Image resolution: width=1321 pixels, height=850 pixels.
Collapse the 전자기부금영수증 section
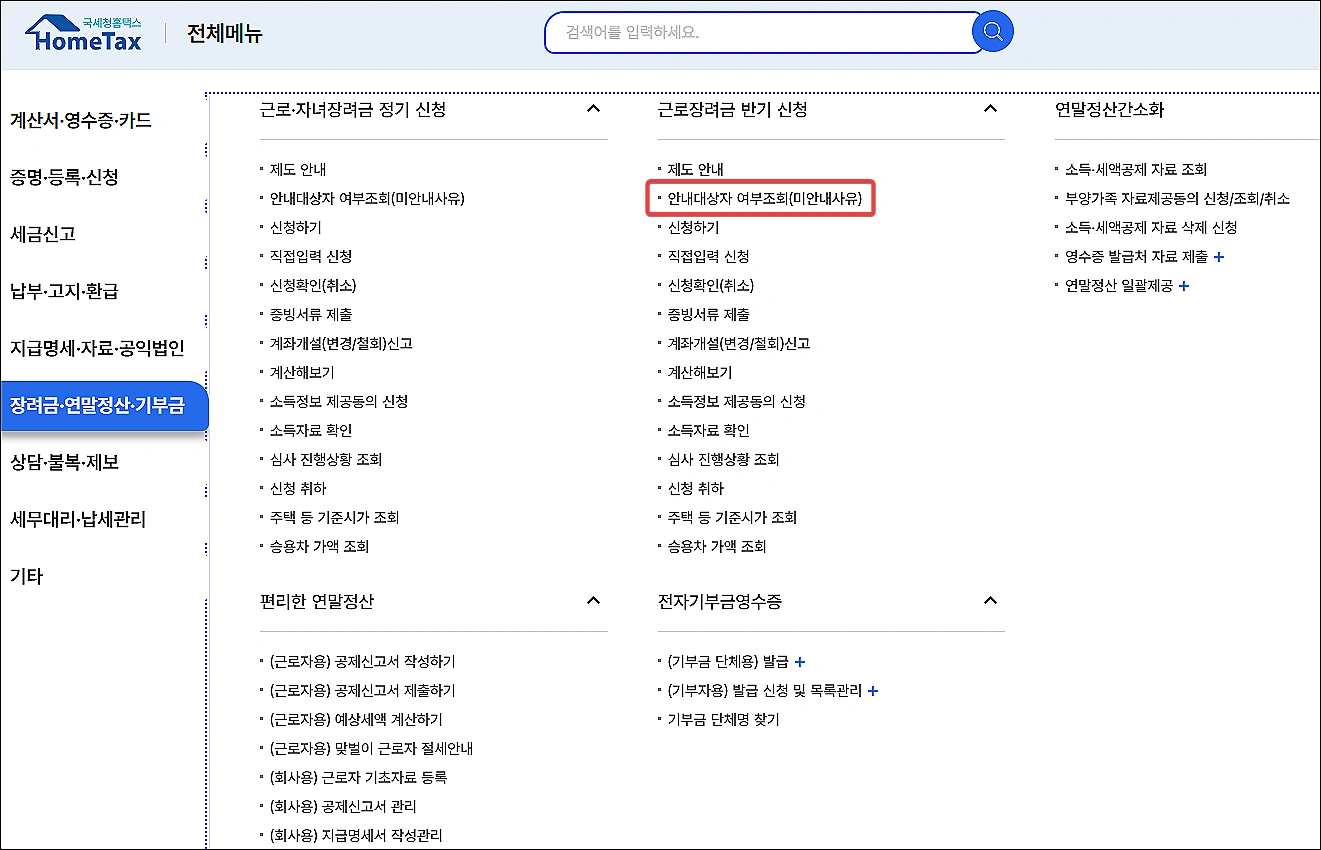click(990, 600)
